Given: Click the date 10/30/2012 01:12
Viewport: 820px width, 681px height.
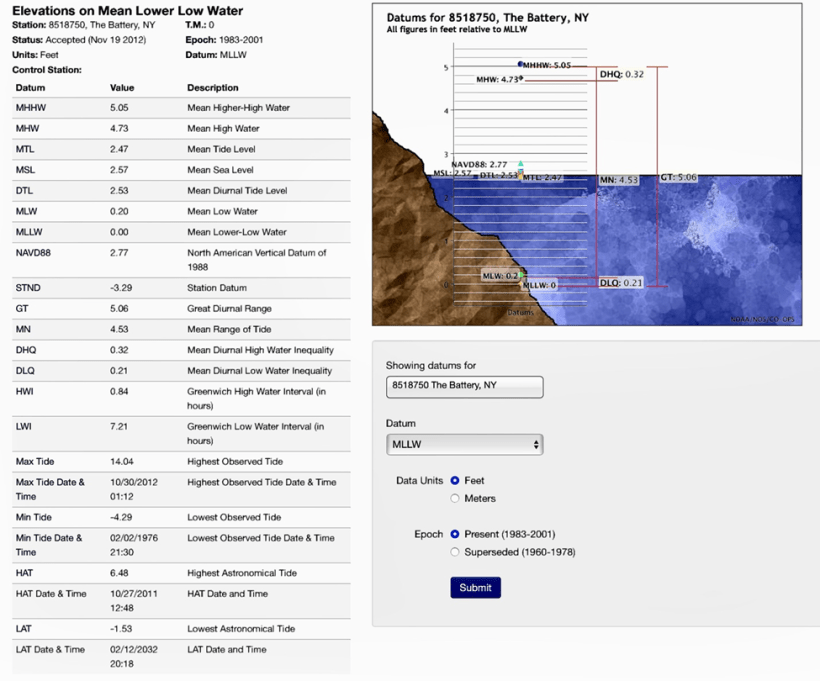Looking at the screenshot, I should 134,490.
